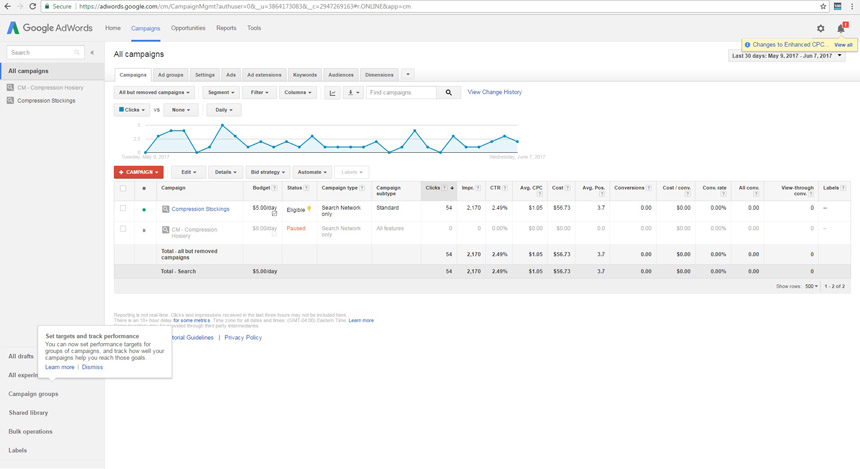Image resolution: width=860 pixels, height=469 pixels.
Task: Click the browser address bar URL
Action: (x=245, y=7)
